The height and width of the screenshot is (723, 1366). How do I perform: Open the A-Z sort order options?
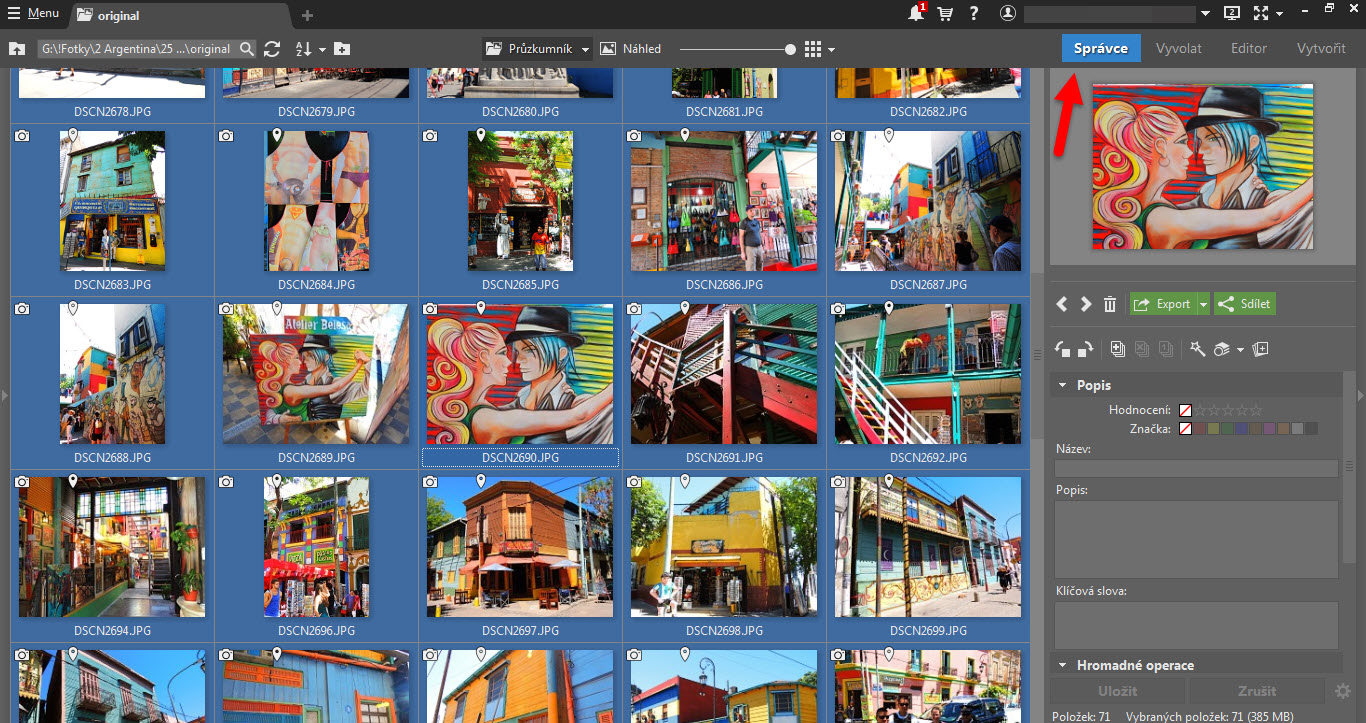[x=304, y=49]
